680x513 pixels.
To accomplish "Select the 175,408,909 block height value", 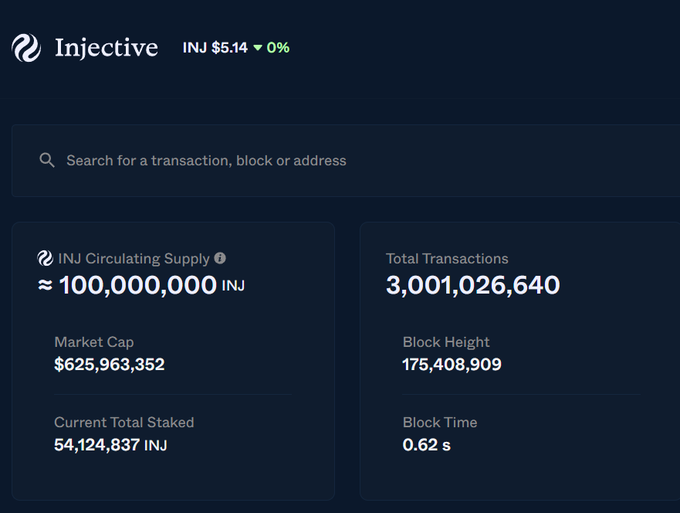I will (452, 364).
